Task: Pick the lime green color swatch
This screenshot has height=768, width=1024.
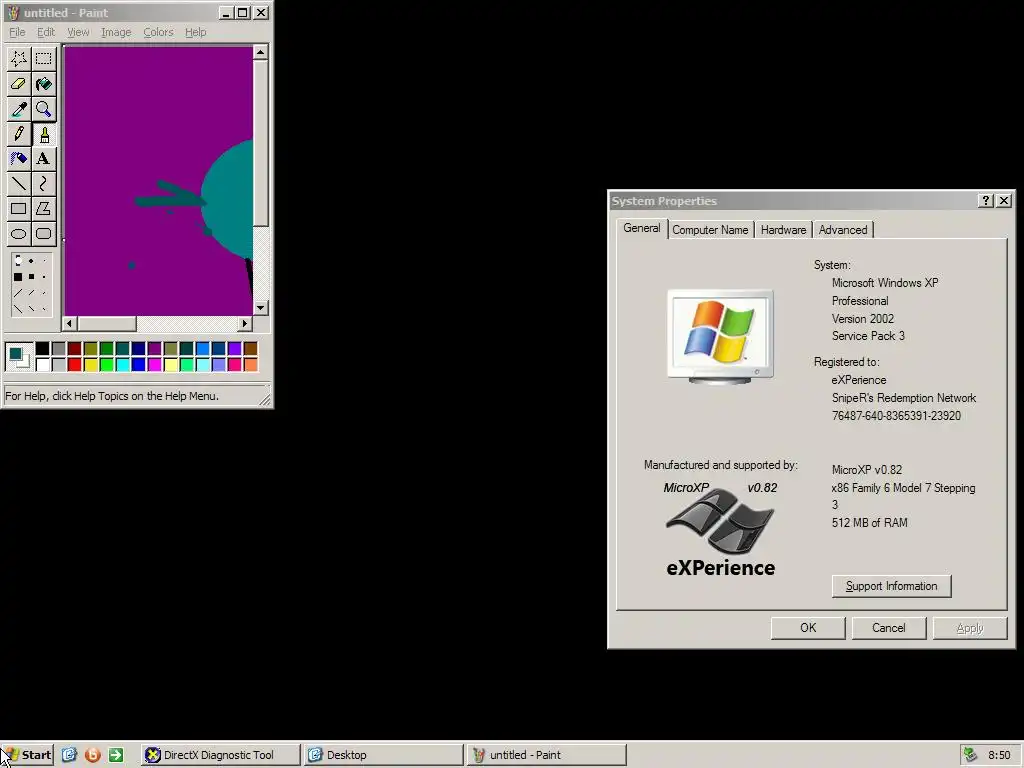Action: coord(106,364)
